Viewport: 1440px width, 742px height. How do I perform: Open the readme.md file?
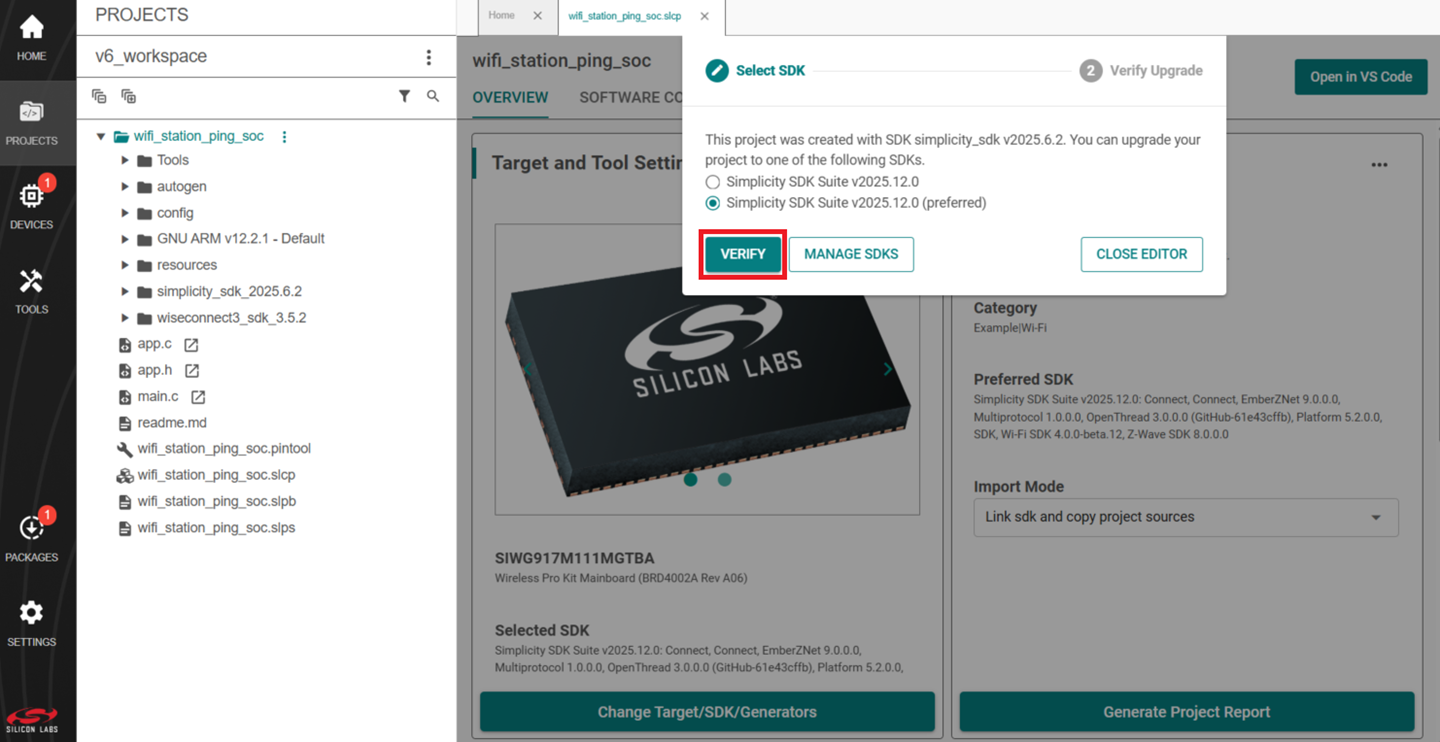tap(172, 423)
